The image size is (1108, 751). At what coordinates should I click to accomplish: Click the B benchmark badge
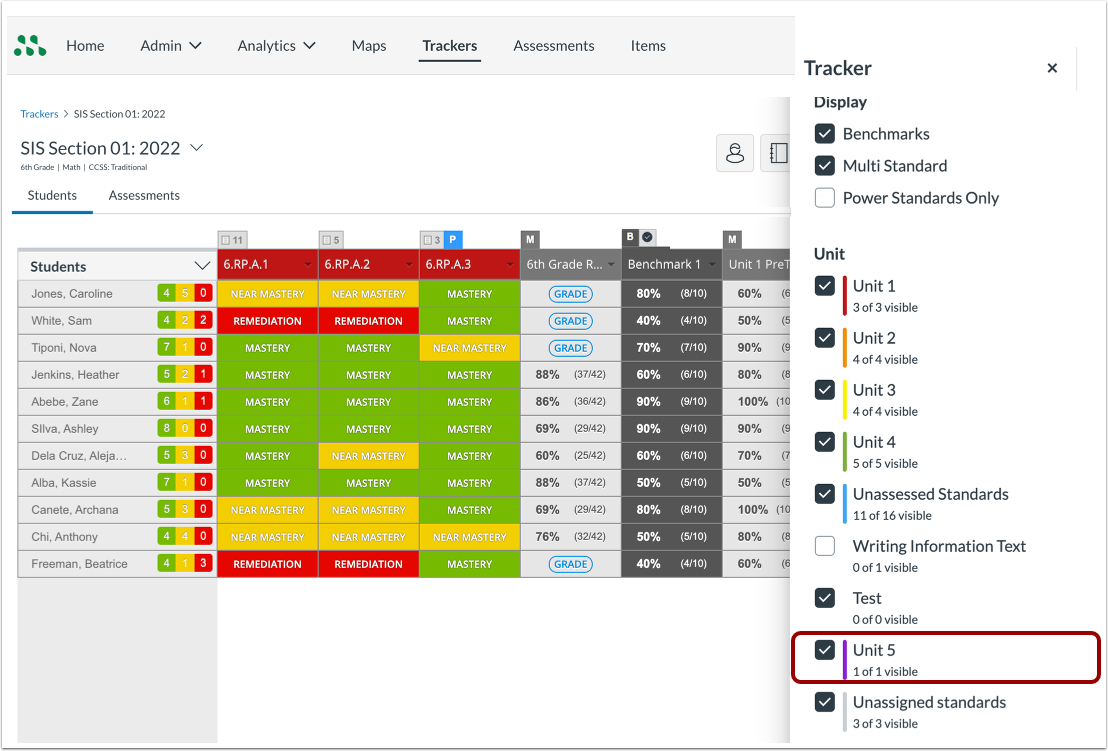630,237
